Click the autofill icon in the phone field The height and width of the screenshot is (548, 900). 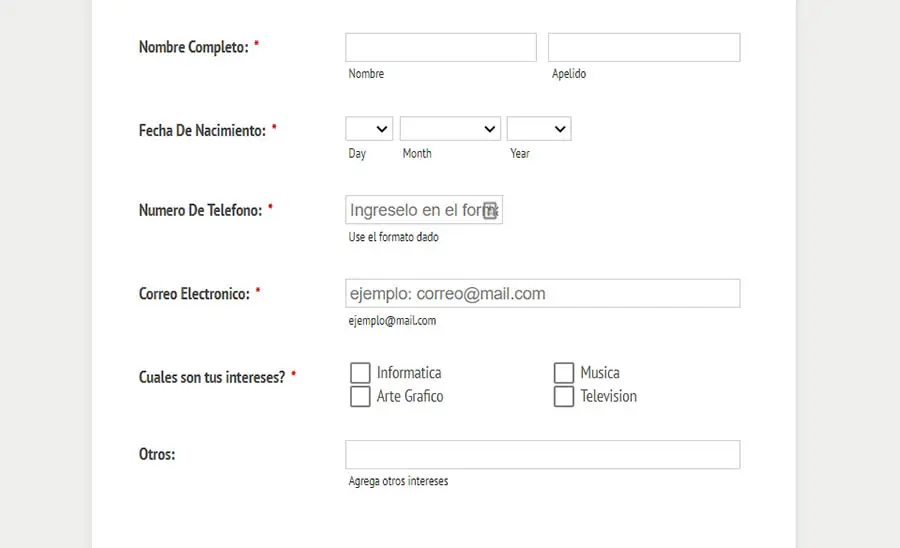[x=489, y=210]
